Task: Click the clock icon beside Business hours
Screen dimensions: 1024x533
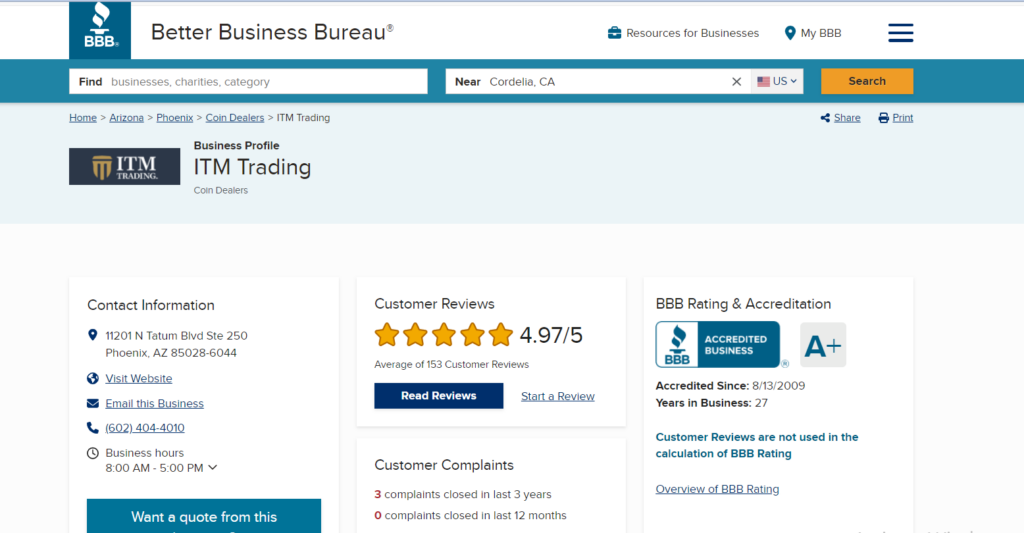Action: click(x=93, y=453)
